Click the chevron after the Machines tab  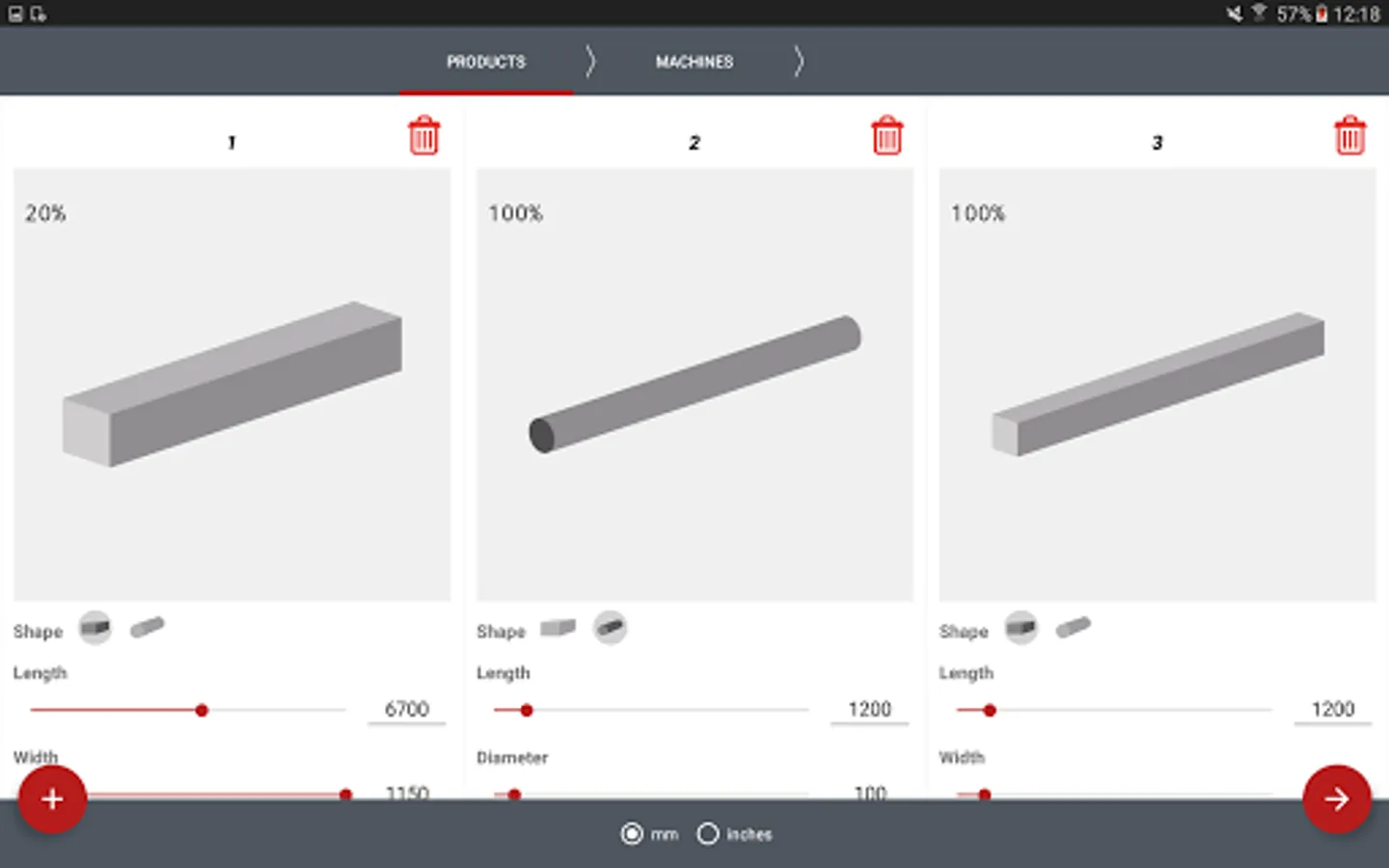click(799, 62)
